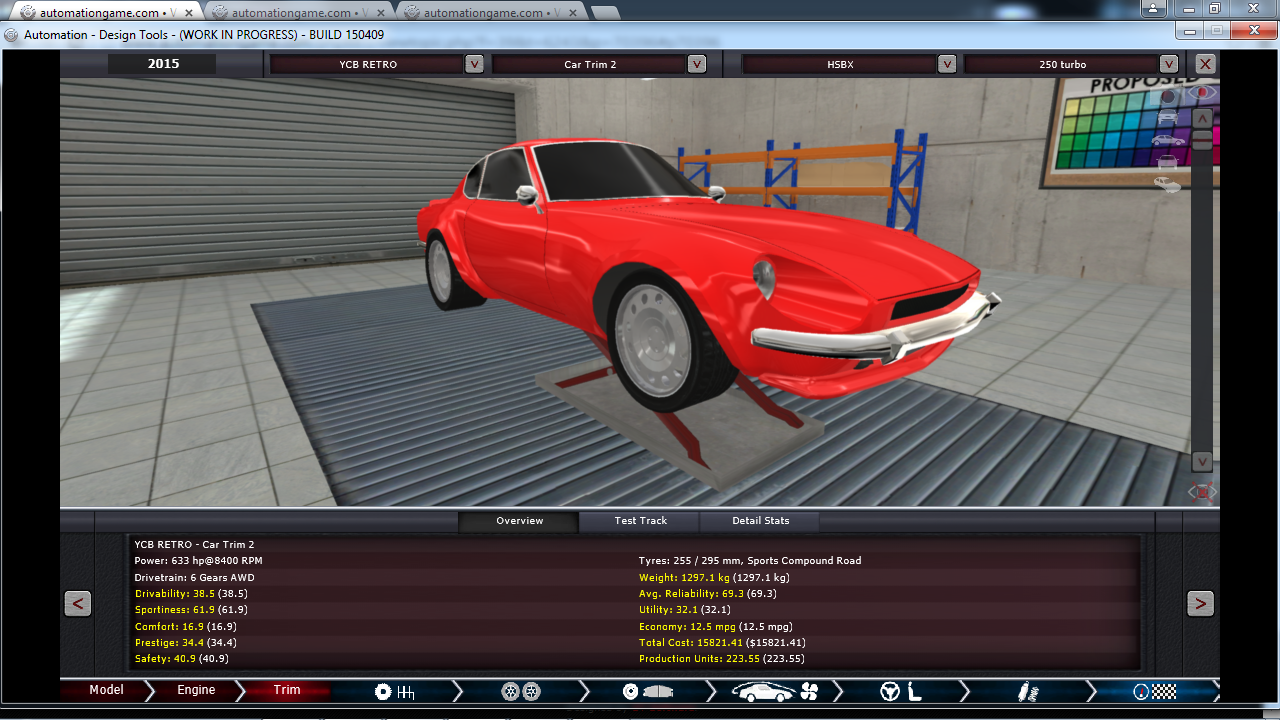This screenshot has height=720, width=1280.
Task: Click the scroll down arrow in view panel
Action: tap(1202, 462)
